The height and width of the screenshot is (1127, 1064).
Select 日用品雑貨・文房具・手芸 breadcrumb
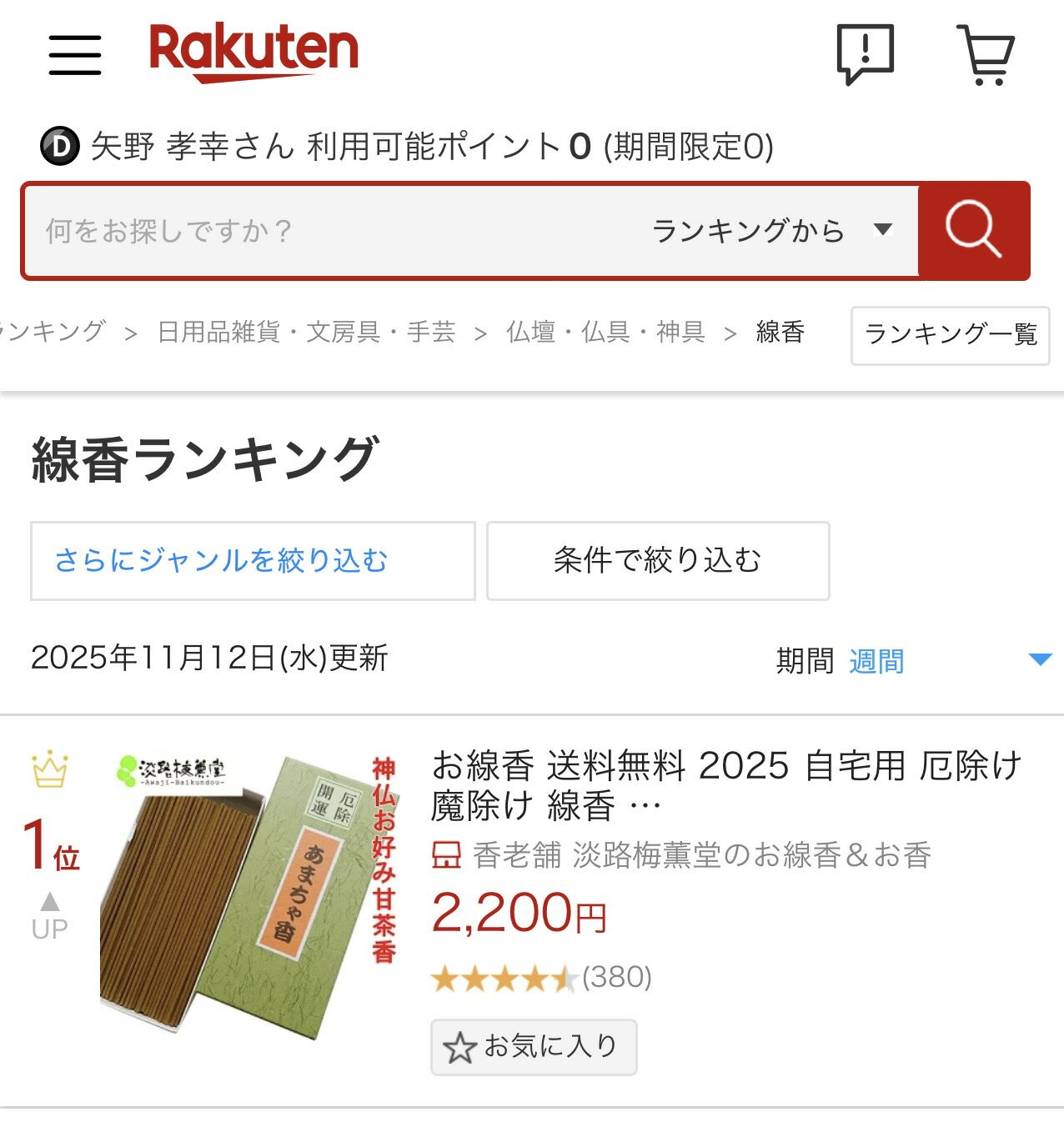tap(306, 333)
